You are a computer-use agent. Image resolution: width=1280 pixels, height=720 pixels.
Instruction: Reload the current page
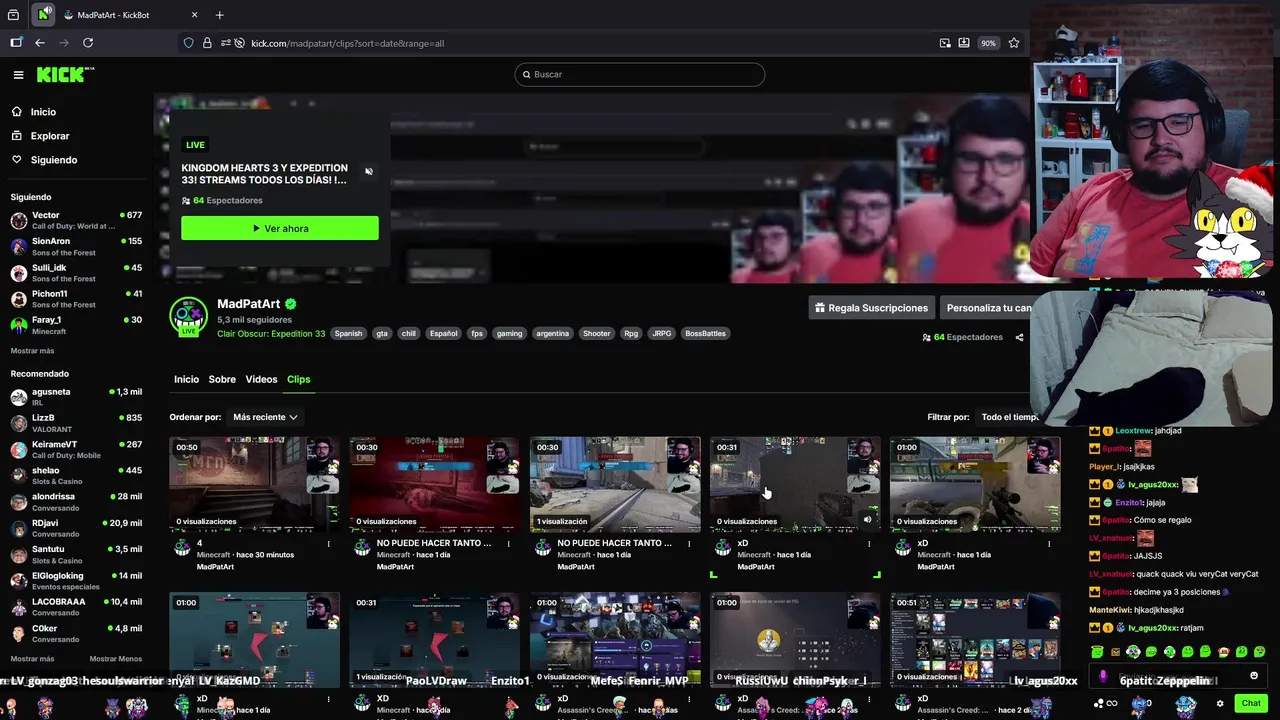pos(88,43)
